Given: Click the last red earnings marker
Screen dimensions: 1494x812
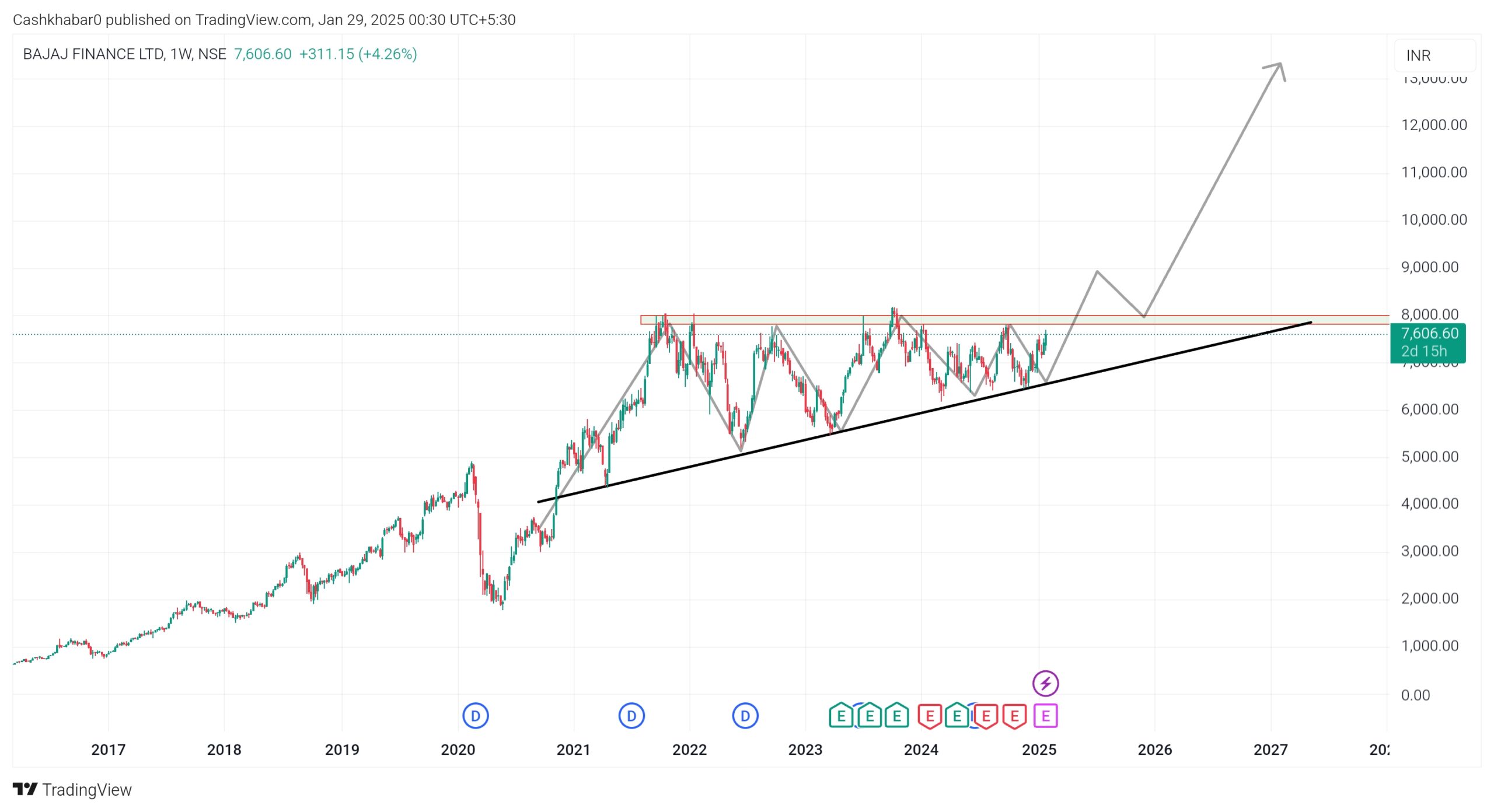Looking at the screenshot, I should point(1015,716).
